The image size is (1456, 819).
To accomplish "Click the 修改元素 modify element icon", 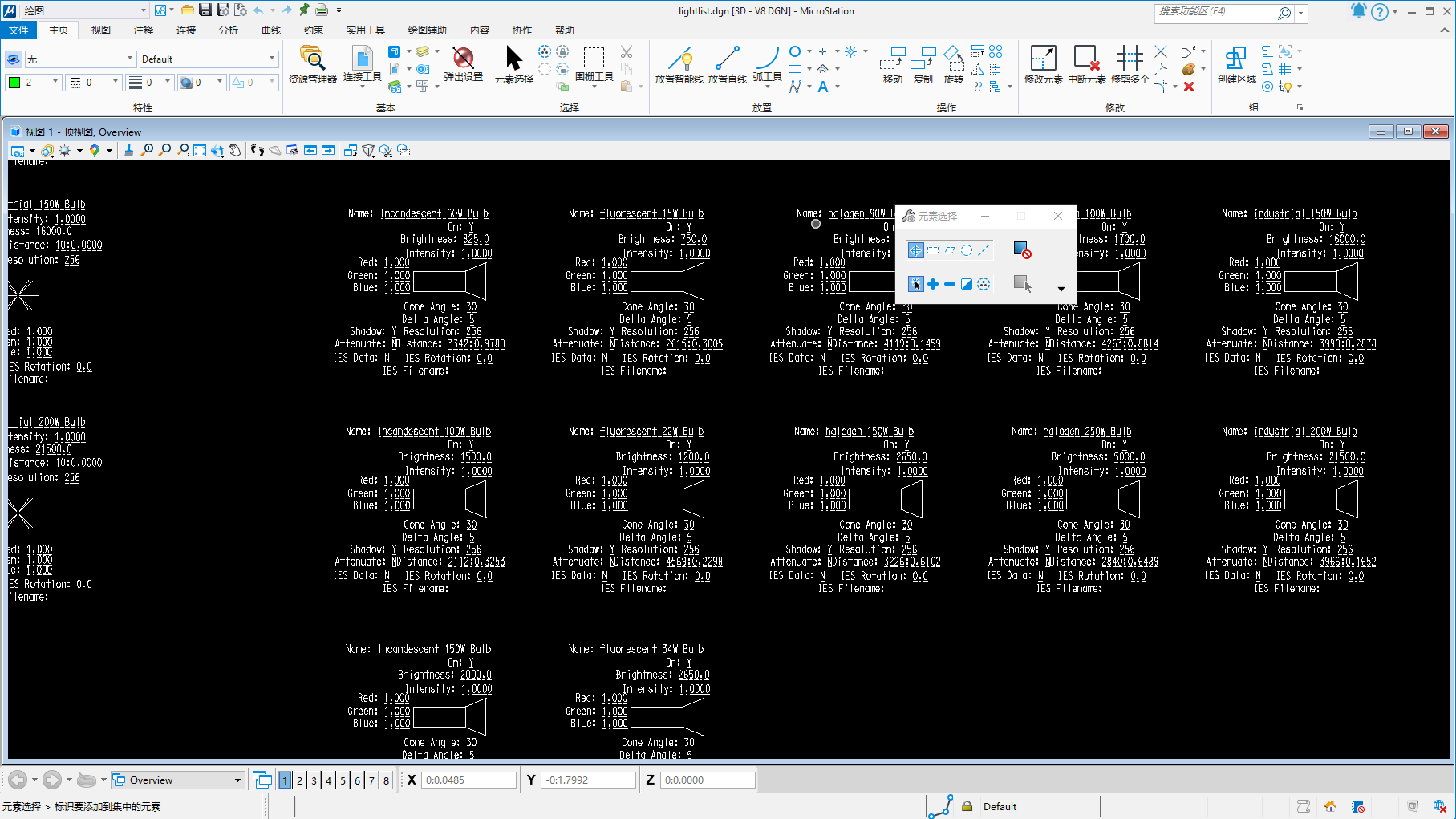I will click(x=1043, y=64).
